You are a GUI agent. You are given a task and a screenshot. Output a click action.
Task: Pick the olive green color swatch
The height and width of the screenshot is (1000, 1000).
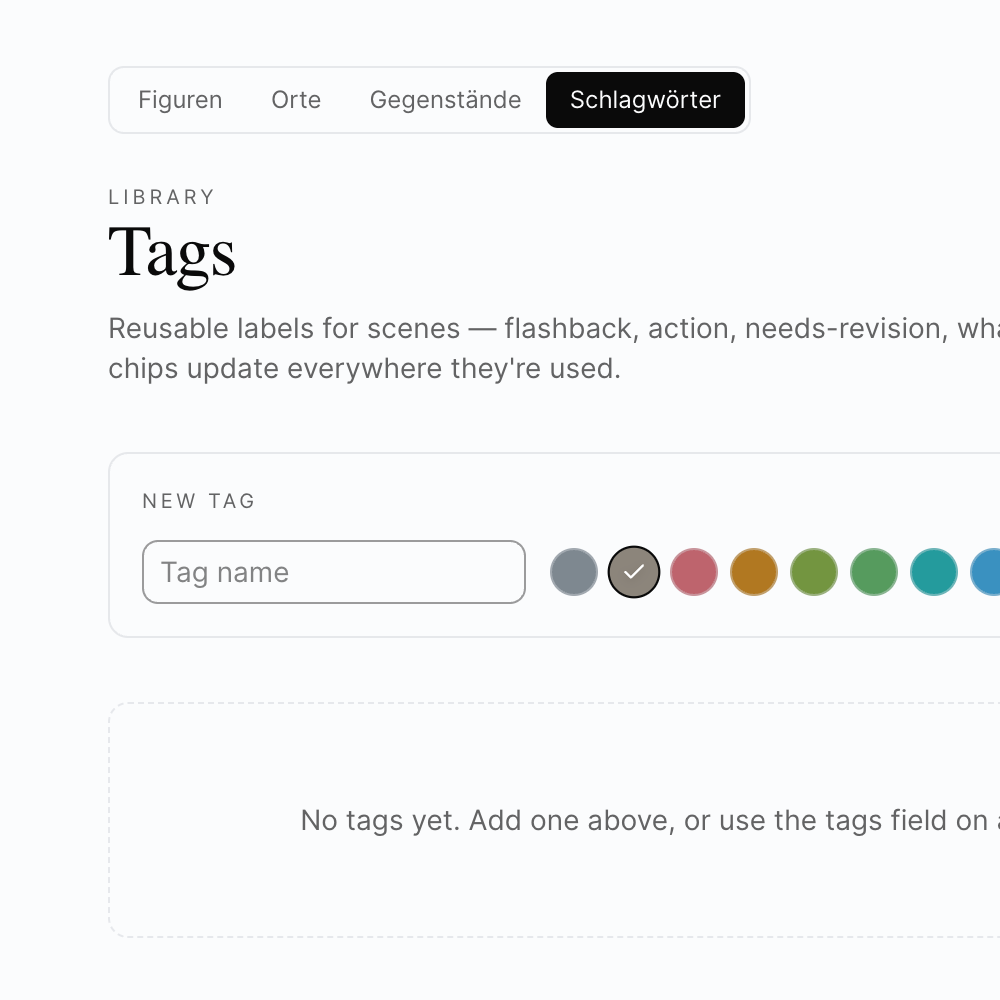tap(814, 572)
